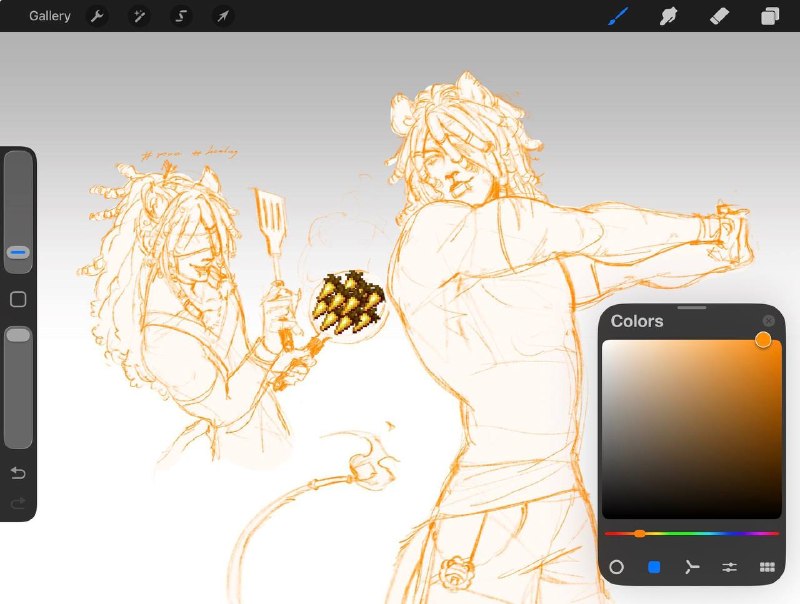Image resolution: width=800 pixels, height=604 pixels.
Task: Switch to Classic color square tab
Action: click(654, 567)
